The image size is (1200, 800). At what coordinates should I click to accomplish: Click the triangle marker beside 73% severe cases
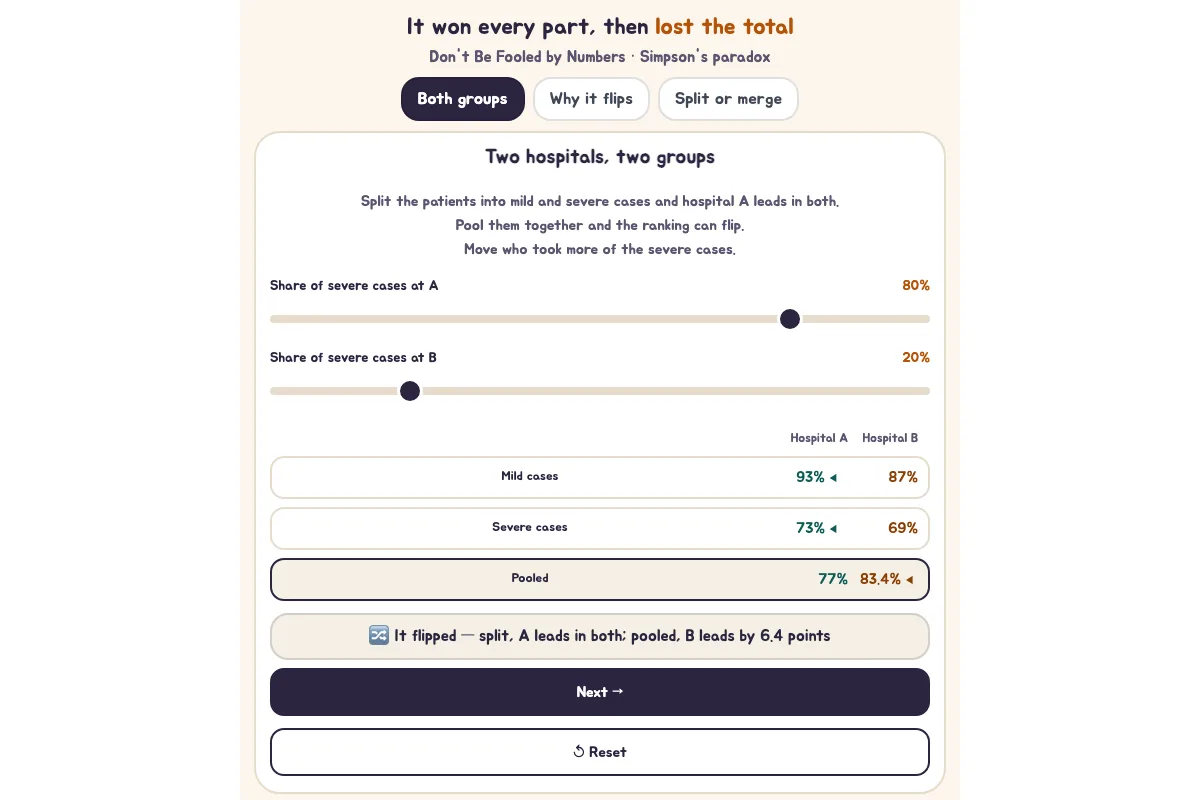point(833,529)
